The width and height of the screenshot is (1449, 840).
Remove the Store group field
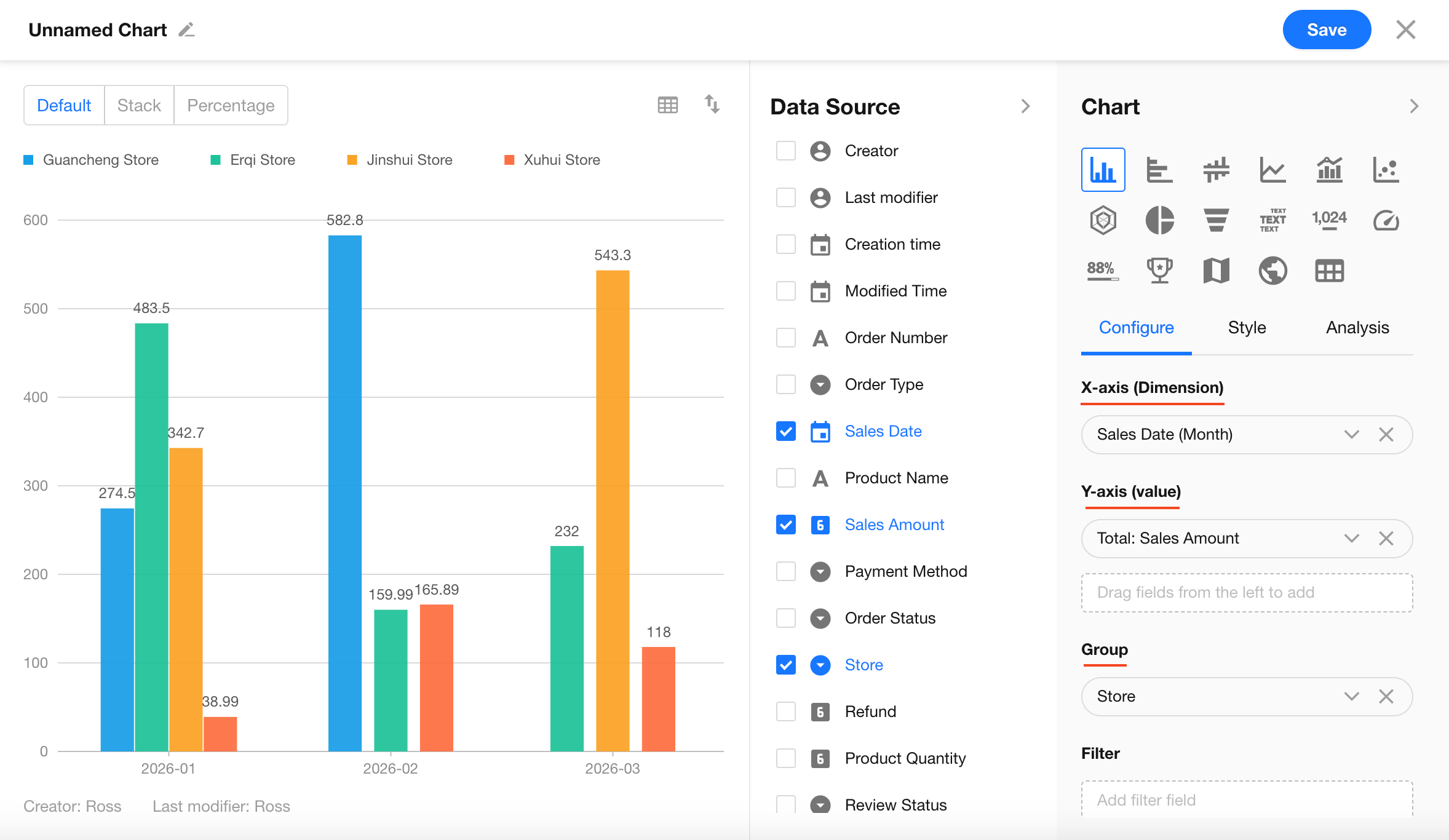tap(1386, 697)
